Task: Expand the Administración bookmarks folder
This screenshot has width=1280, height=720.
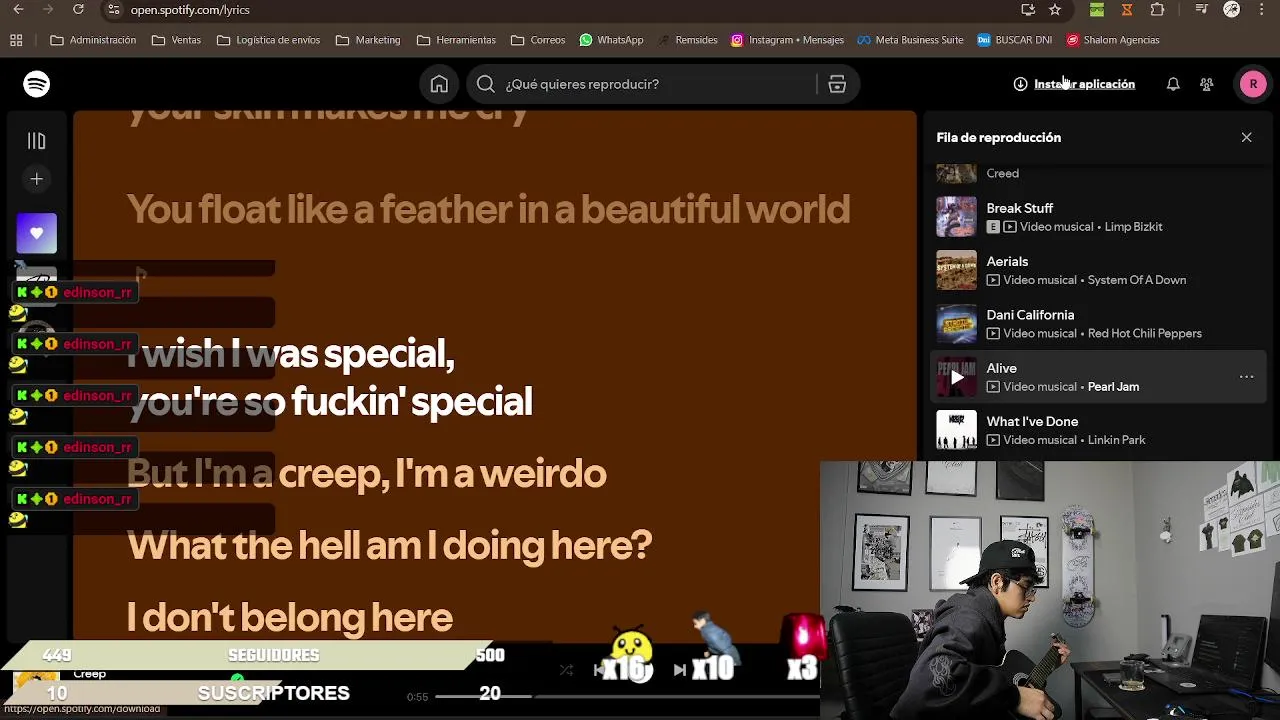Action: click(x=93, y=40)
